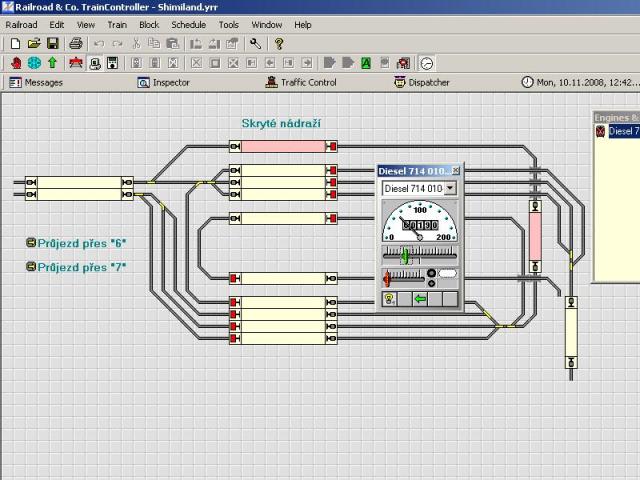The image size is (640, 480).
Task: Click the clock icon next to the date
Action: point(527,82)
